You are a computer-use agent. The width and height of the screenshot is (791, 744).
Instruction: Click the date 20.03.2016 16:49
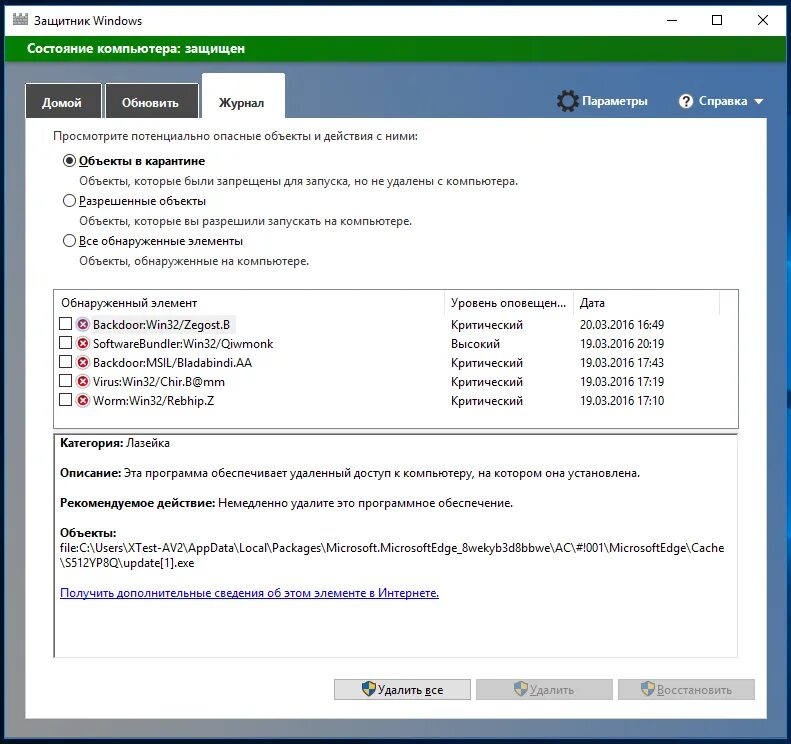(x=622, y=325)
